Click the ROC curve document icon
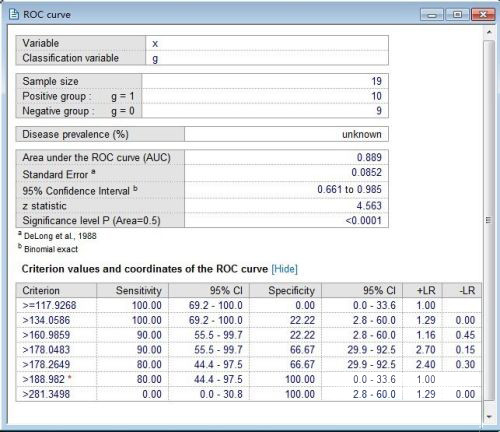Image resolution: width=500 pixels, height=432 pixels. click(x=13, y=14)
